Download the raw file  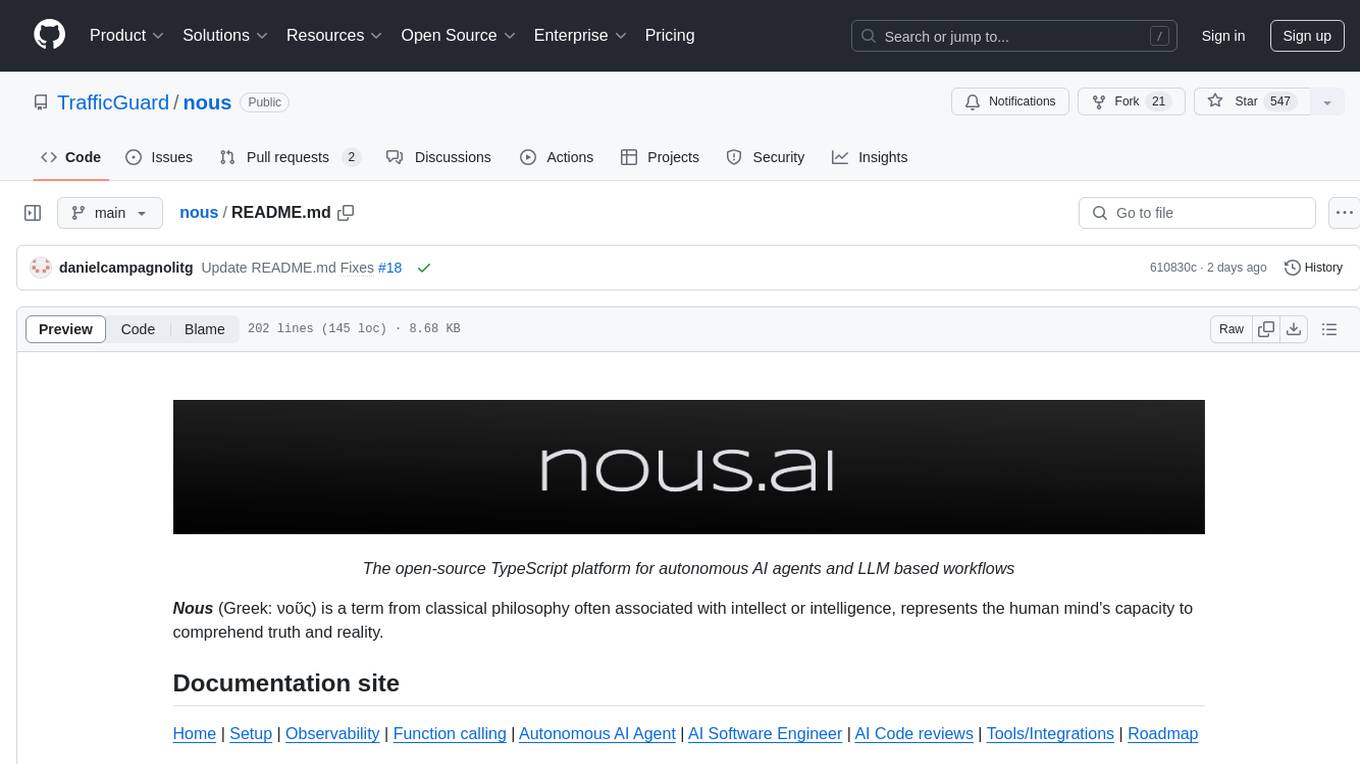pyautogui.click(x=1294, y=329)
